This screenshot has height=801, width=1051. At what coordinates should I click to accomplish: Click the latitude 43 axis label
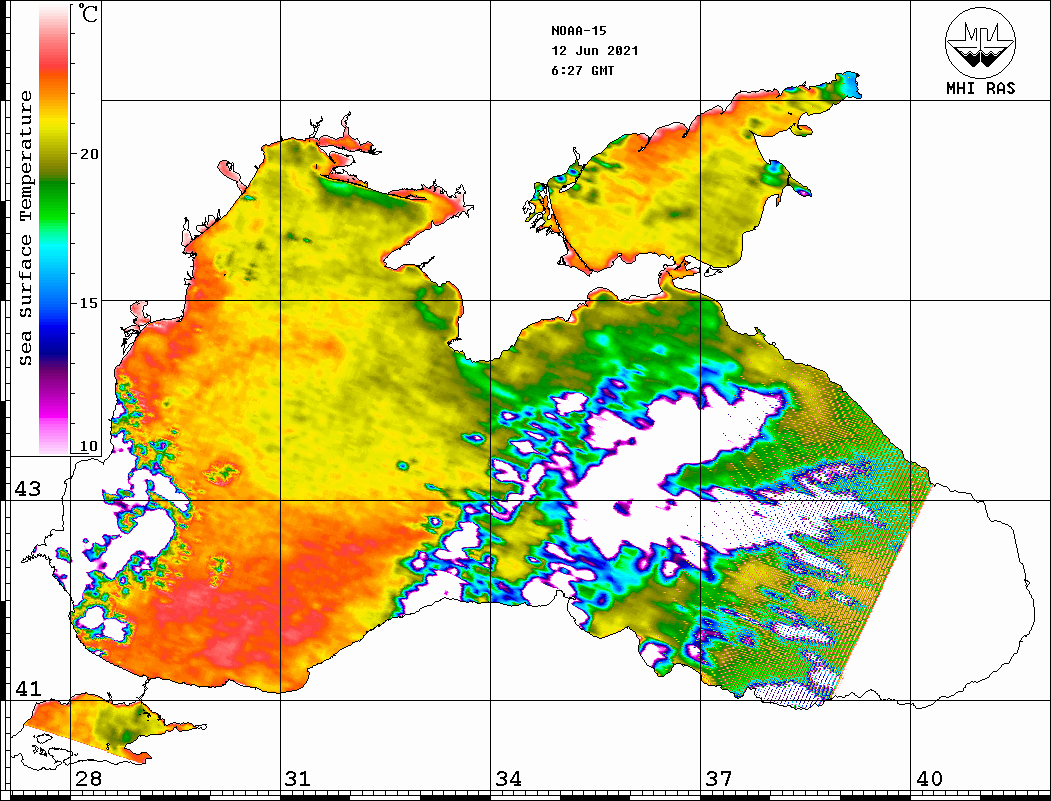tap(27, 489)
